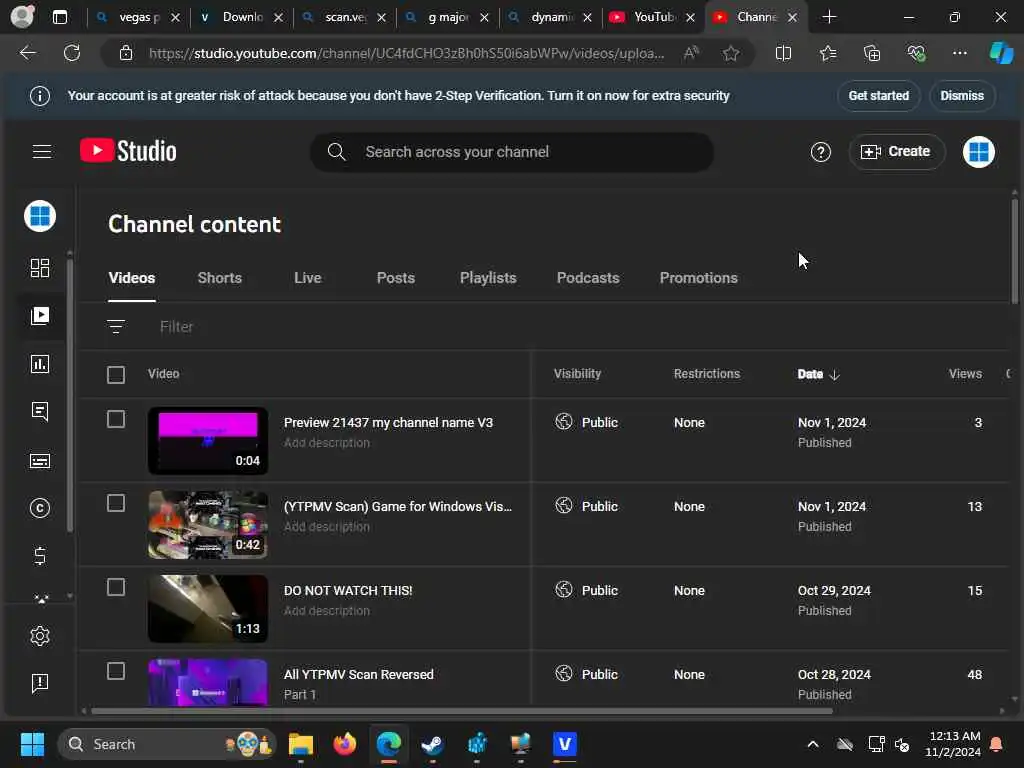Switch to the Videos tab
Screen dimensions: 1024x768
tap(132, 278)
